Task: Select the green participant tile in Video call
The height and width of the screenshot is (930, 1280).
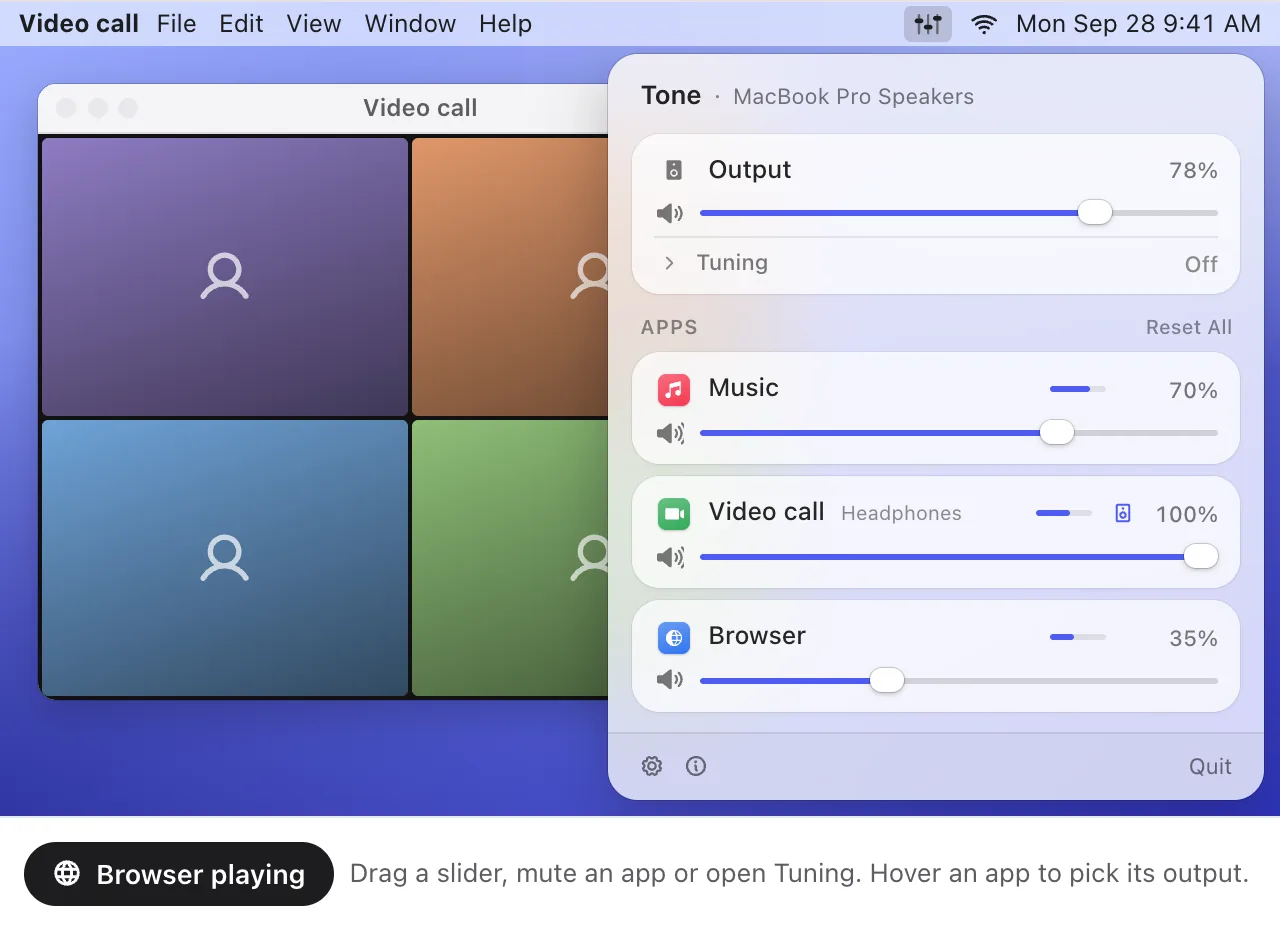Action: click(510, 558)
